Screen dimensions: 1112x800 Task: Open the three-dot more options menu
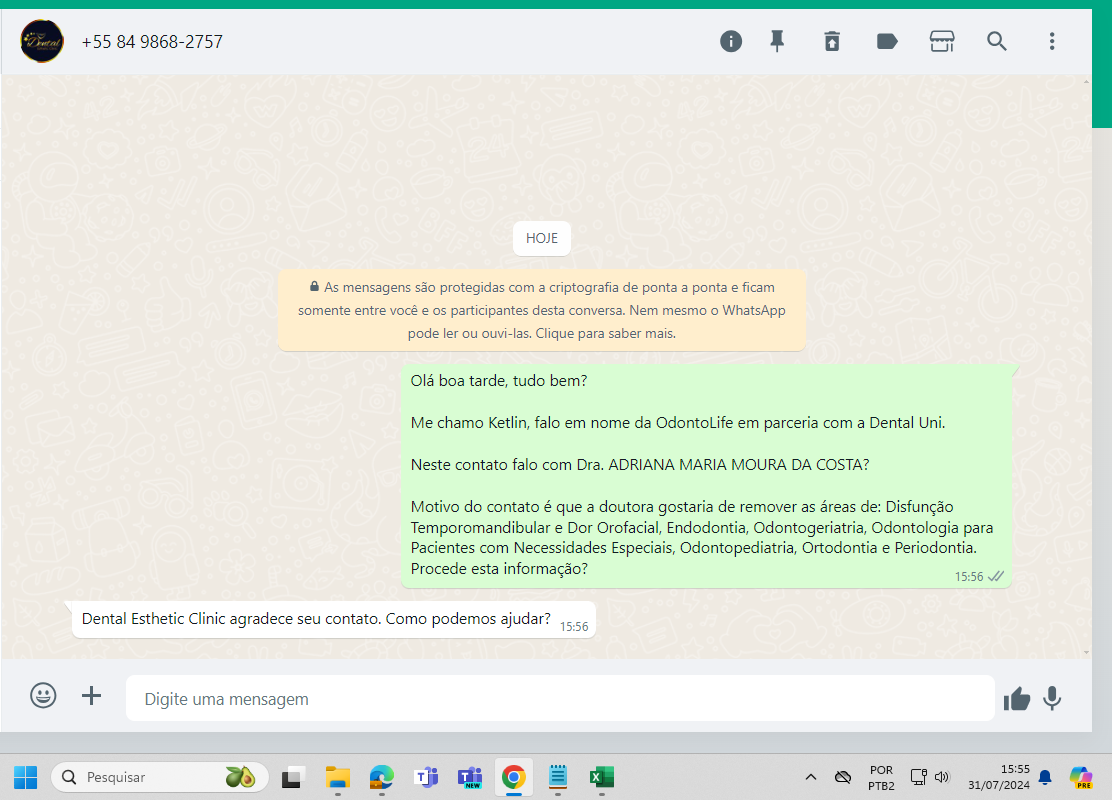tap(1052, 42)
